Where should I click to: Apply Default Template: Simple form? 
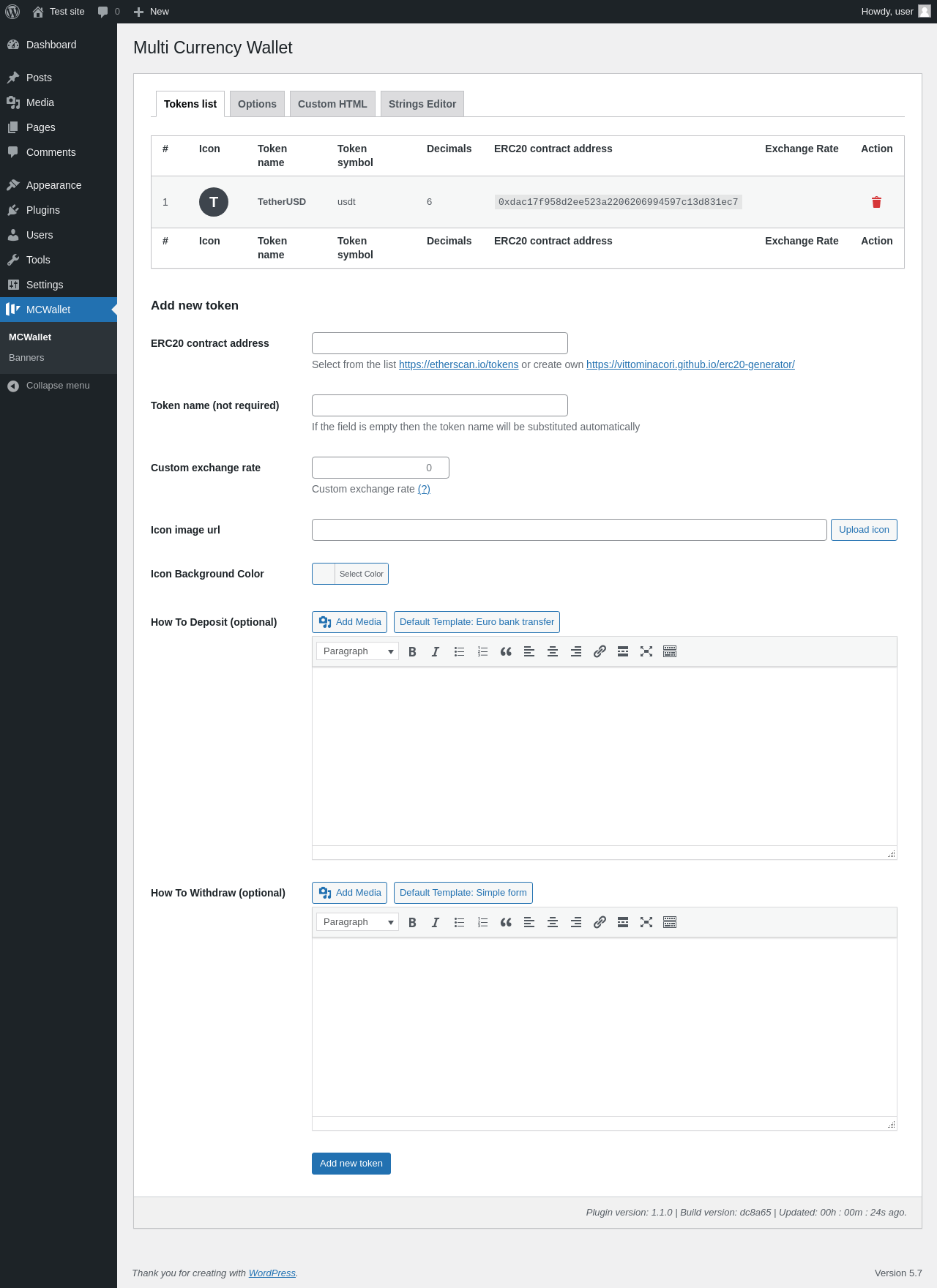click(x=463, y=893)
